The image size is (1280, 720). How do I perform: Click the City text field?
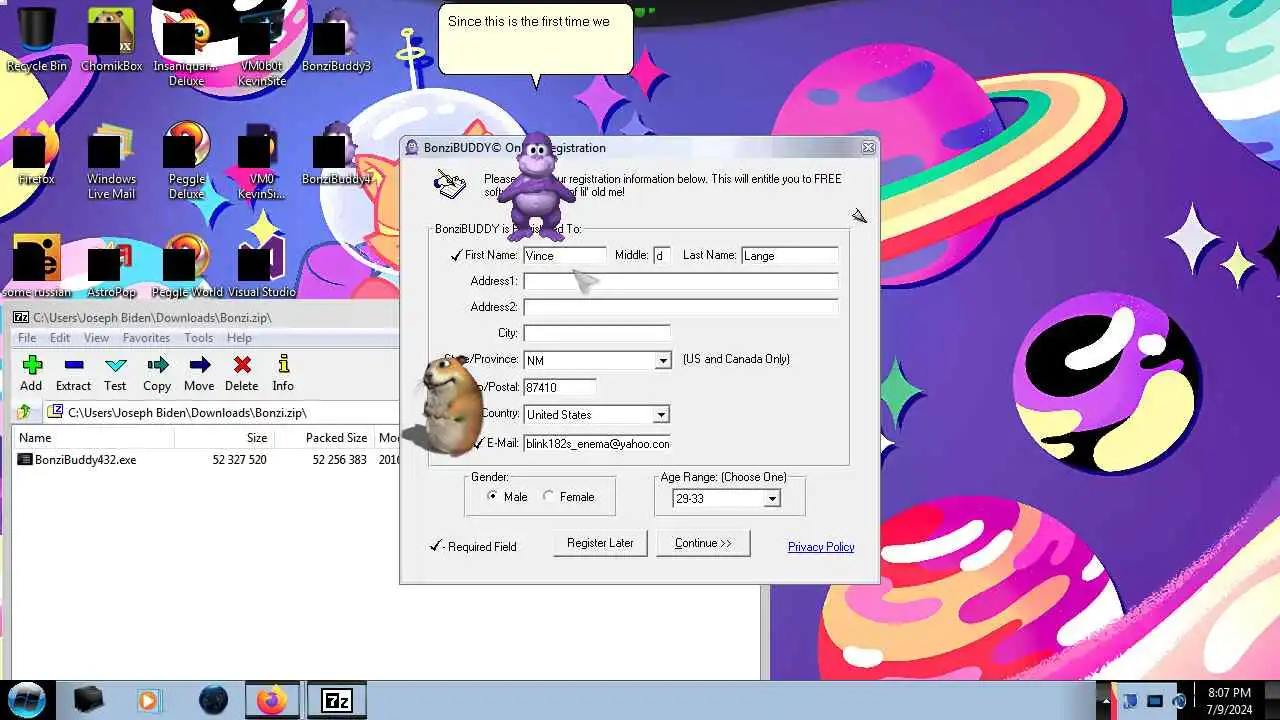pyautogui.click(x=597, y=333)
